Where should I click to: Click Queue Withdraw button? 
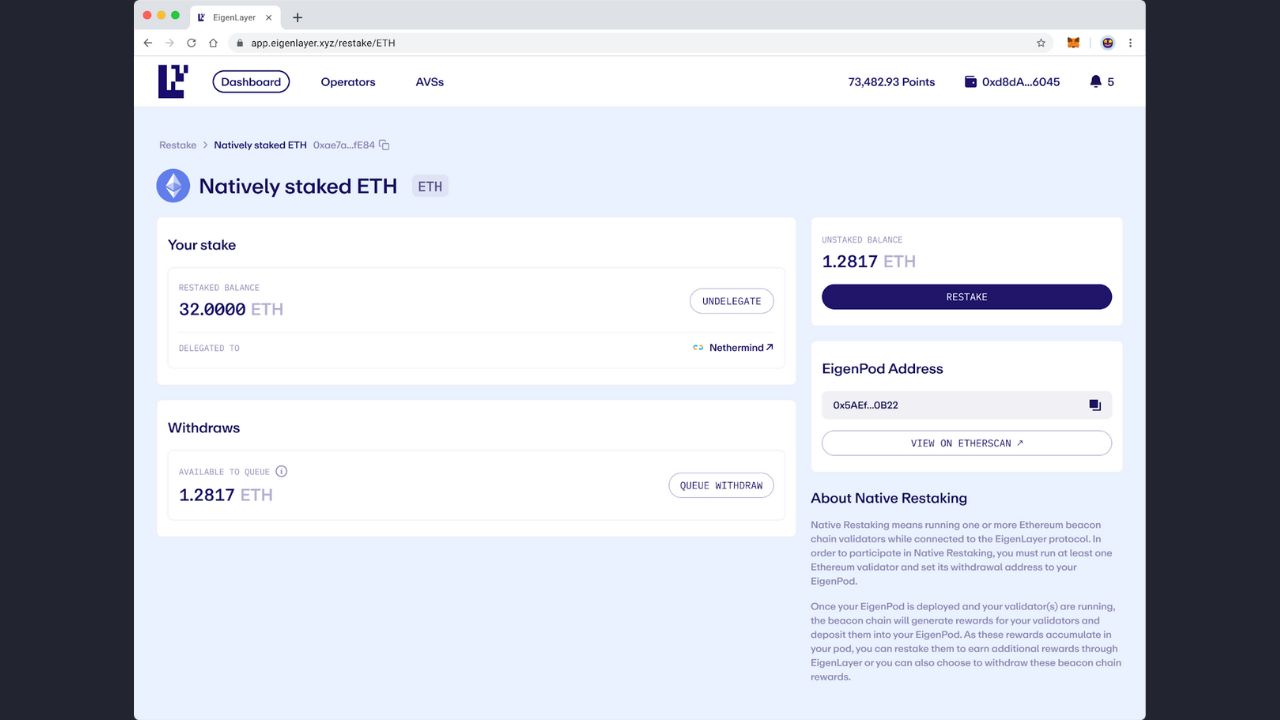tap(721, 485)
